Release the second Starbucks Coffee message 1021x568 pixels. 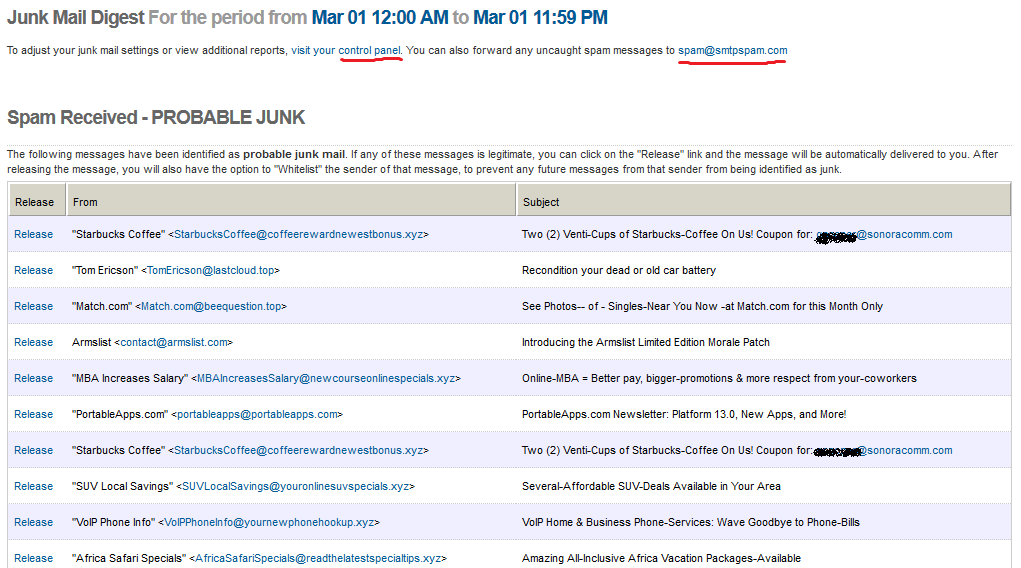coord(34,450)
